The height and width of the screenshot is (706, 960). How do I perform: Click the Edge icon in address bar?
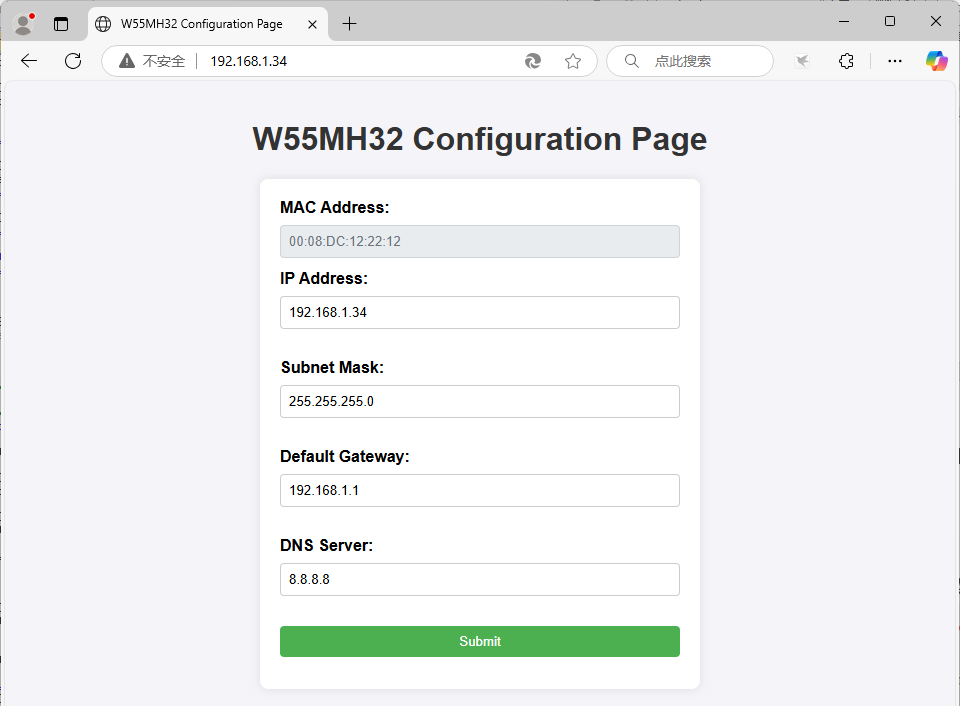point(533,61)
